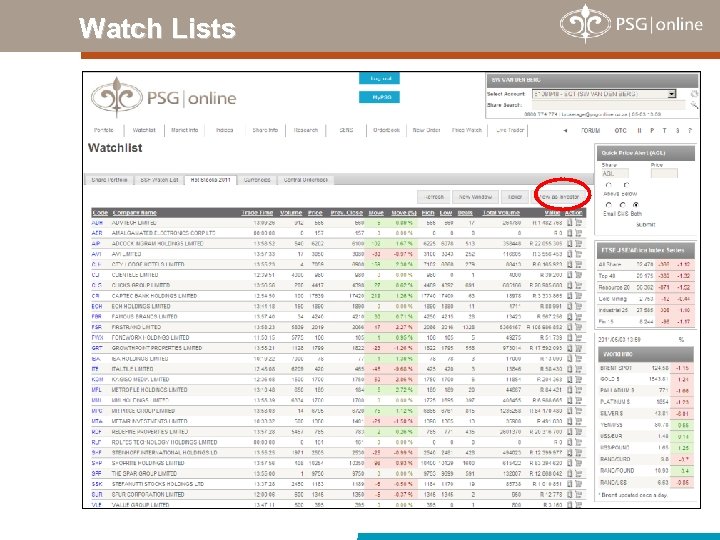Click the PLATINUM $ row in world info

pos(646,402)
